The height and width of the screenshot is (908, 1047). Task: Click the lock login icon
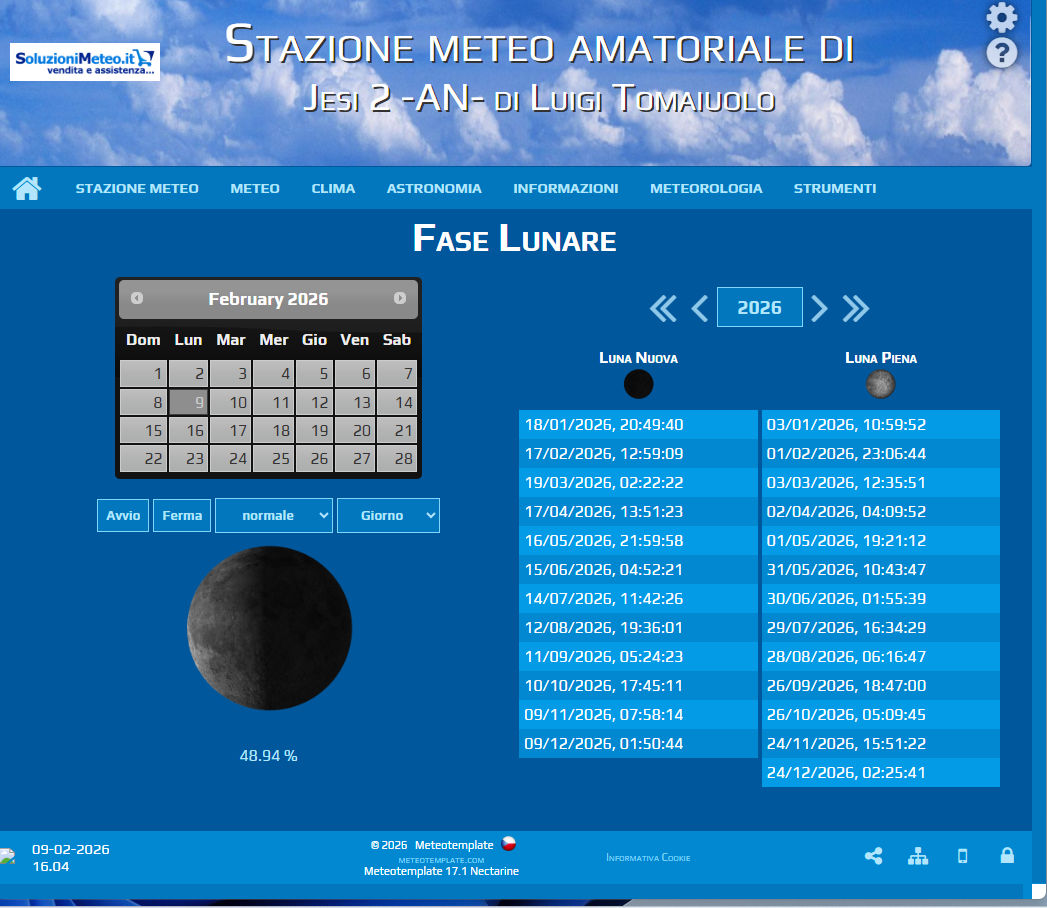coord(1007,856)
